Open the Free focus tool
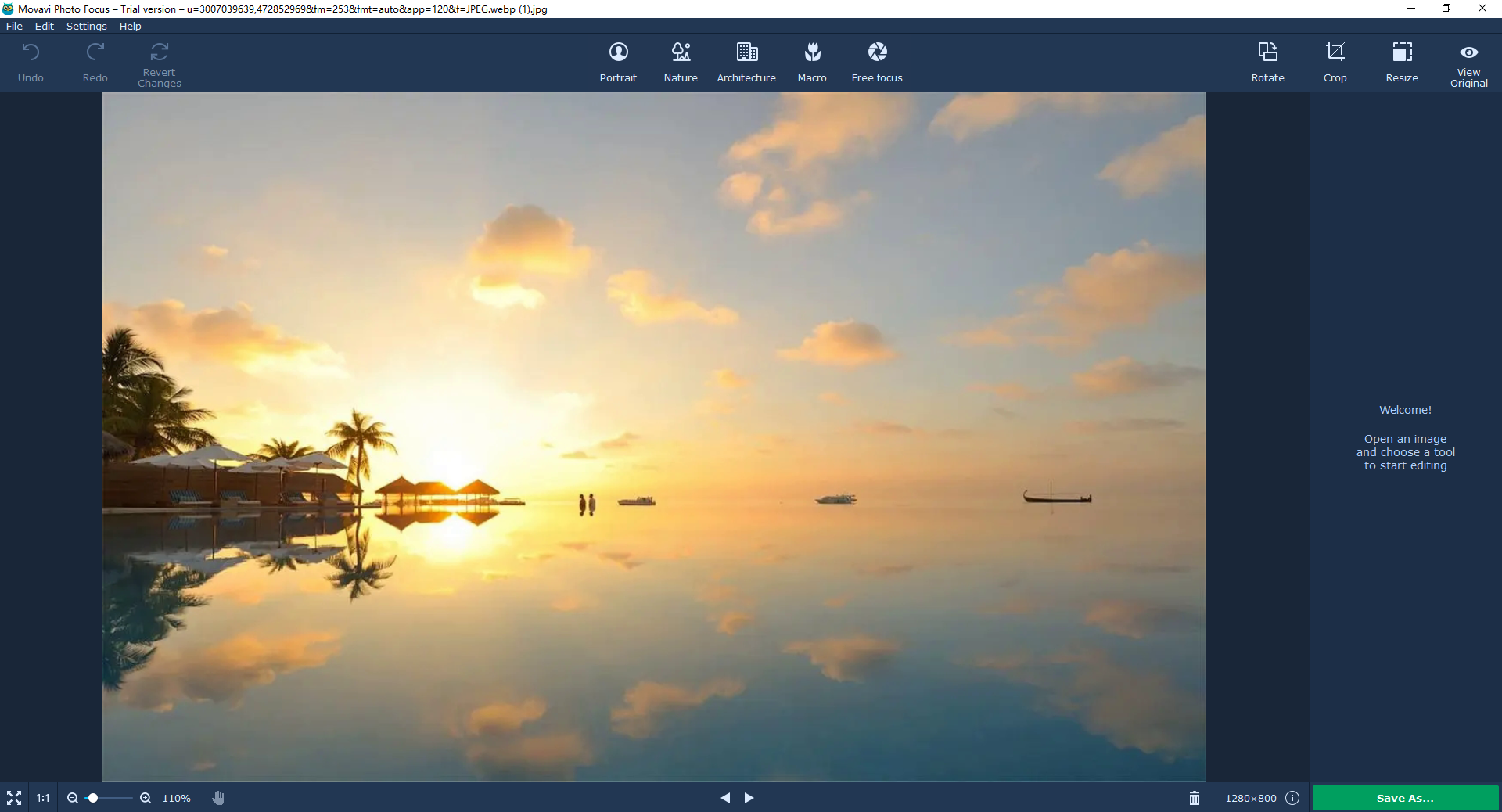 tap(877, 62)
